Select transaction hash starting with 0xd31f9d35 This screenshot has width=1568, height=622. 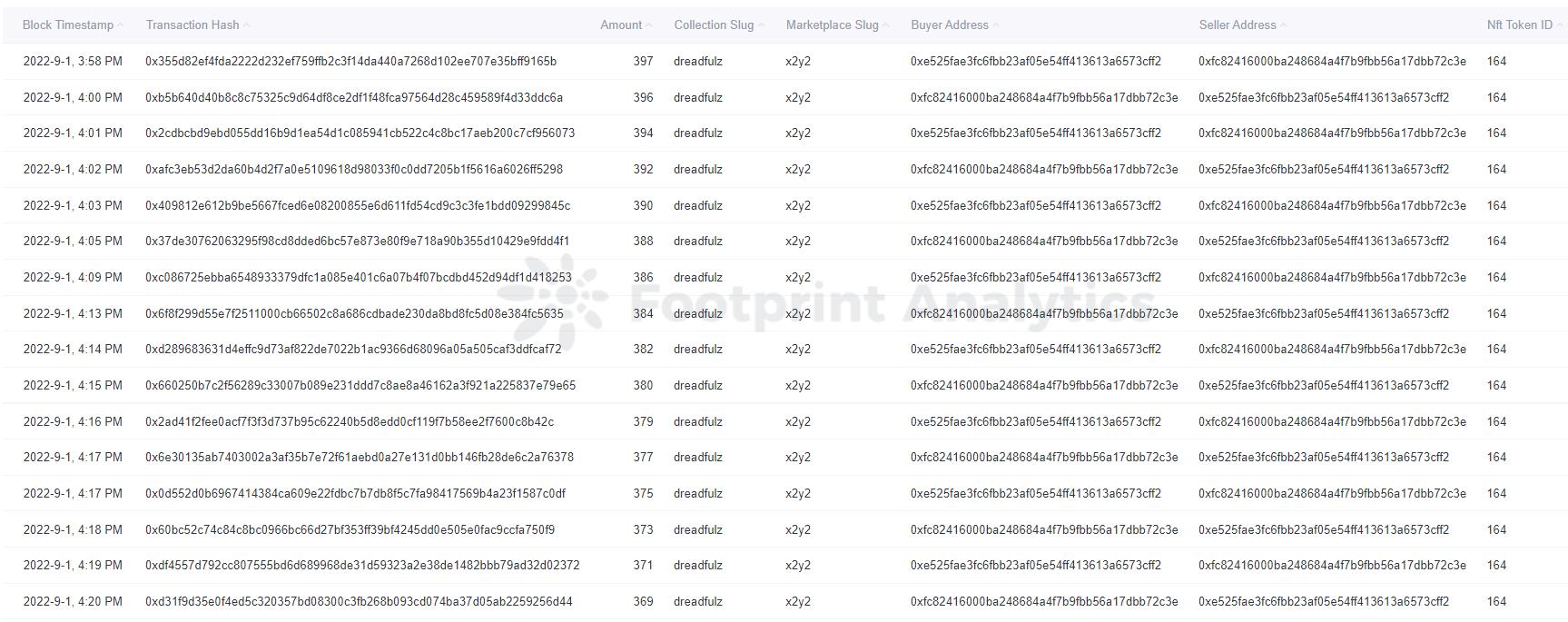(359, 602)
